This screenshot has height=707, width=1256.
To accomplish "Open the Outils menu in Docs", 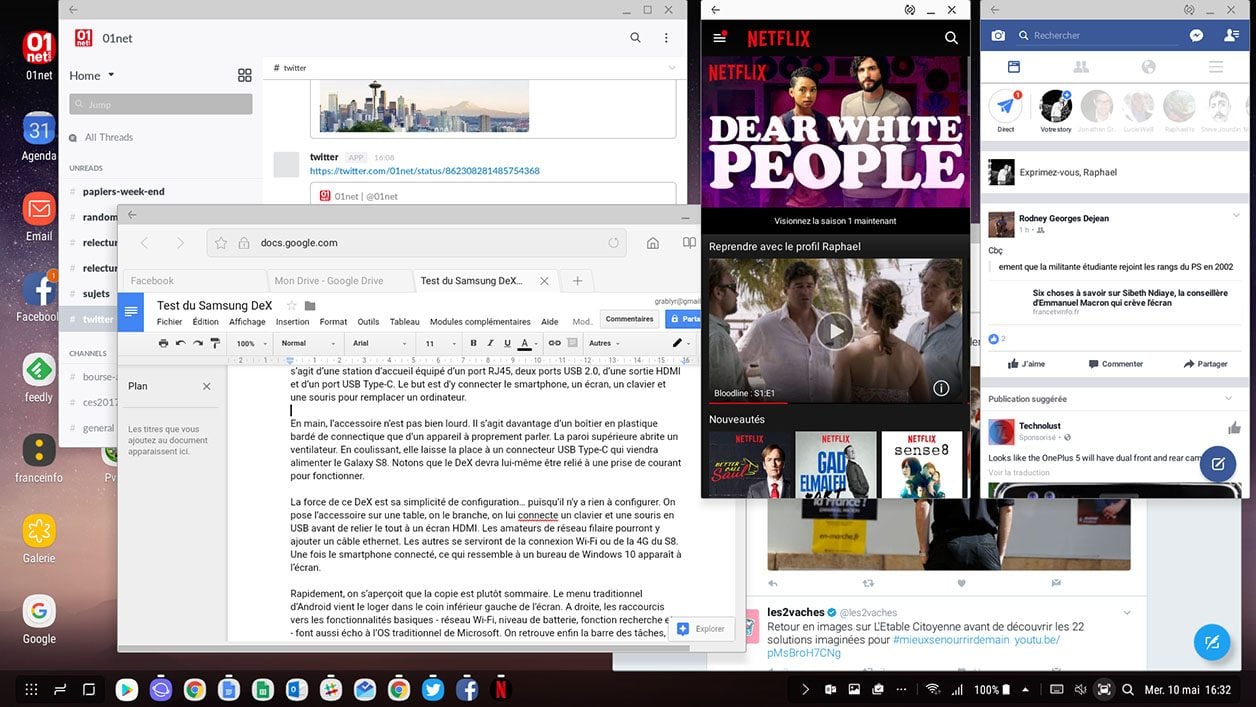I will [368, 322].
